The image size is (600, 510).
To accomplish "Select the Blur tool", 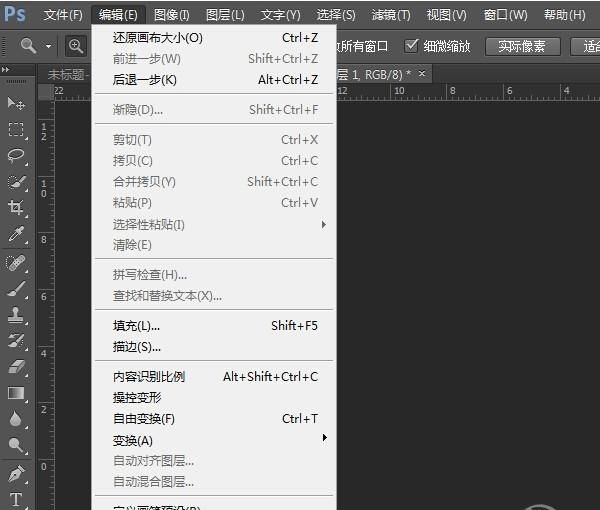I will [x=16, y=419].
